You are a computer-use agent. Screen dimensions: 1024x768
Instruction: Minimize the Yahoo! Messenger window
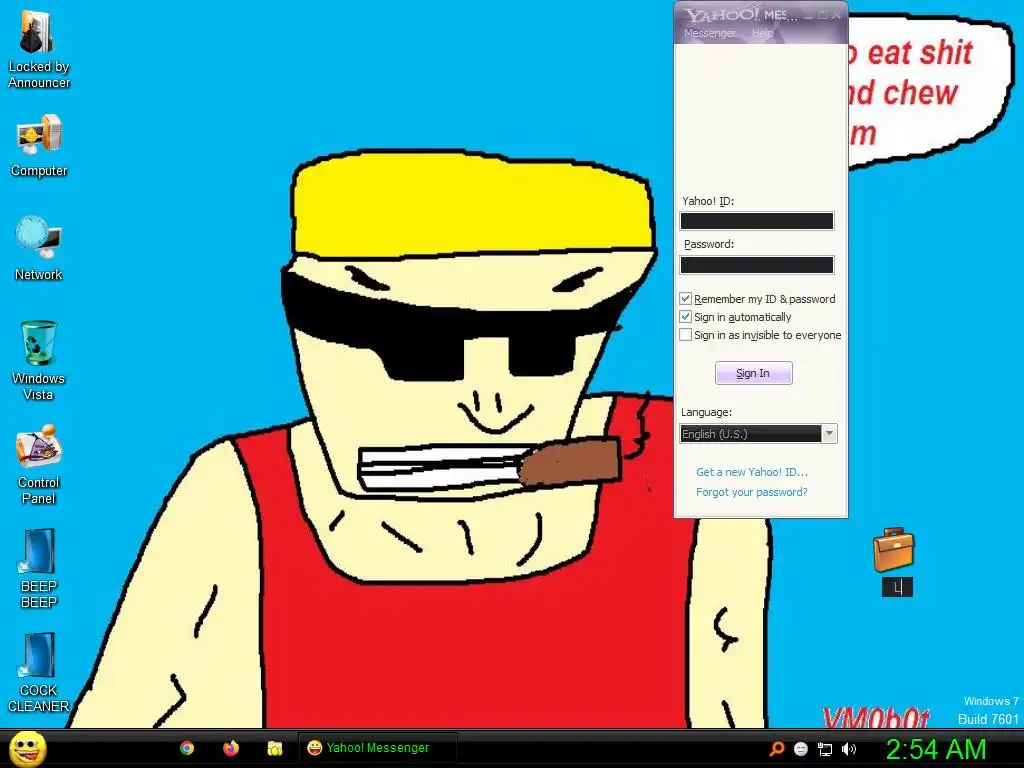point(810,15)
